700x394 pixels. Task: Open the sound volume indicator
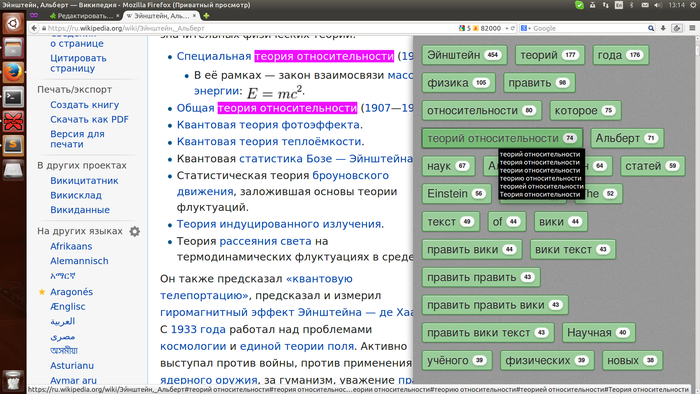[658, 5]
